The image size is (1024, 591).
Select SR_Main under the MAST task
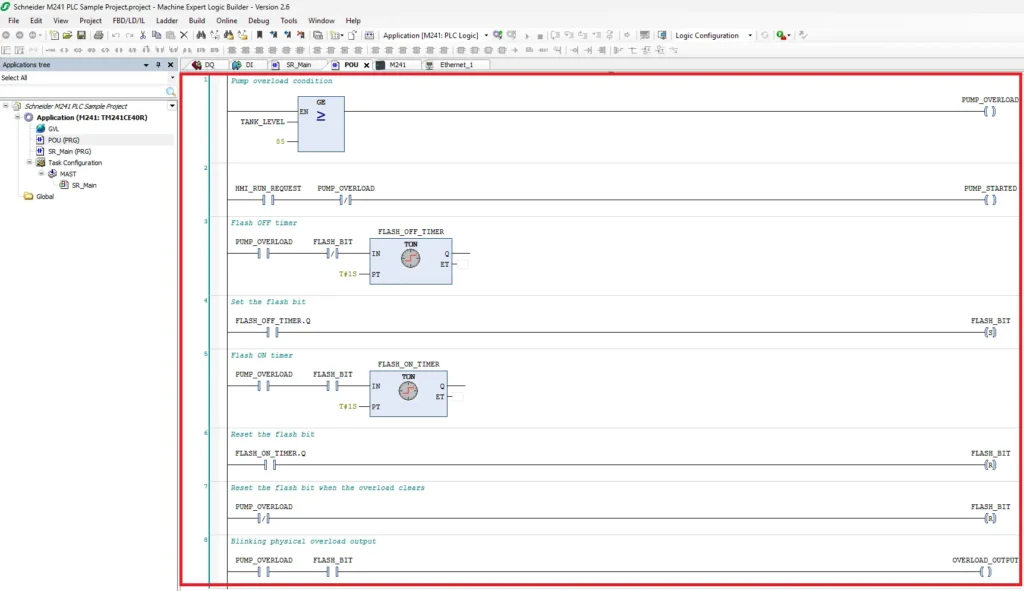click(x=84, y=185)
